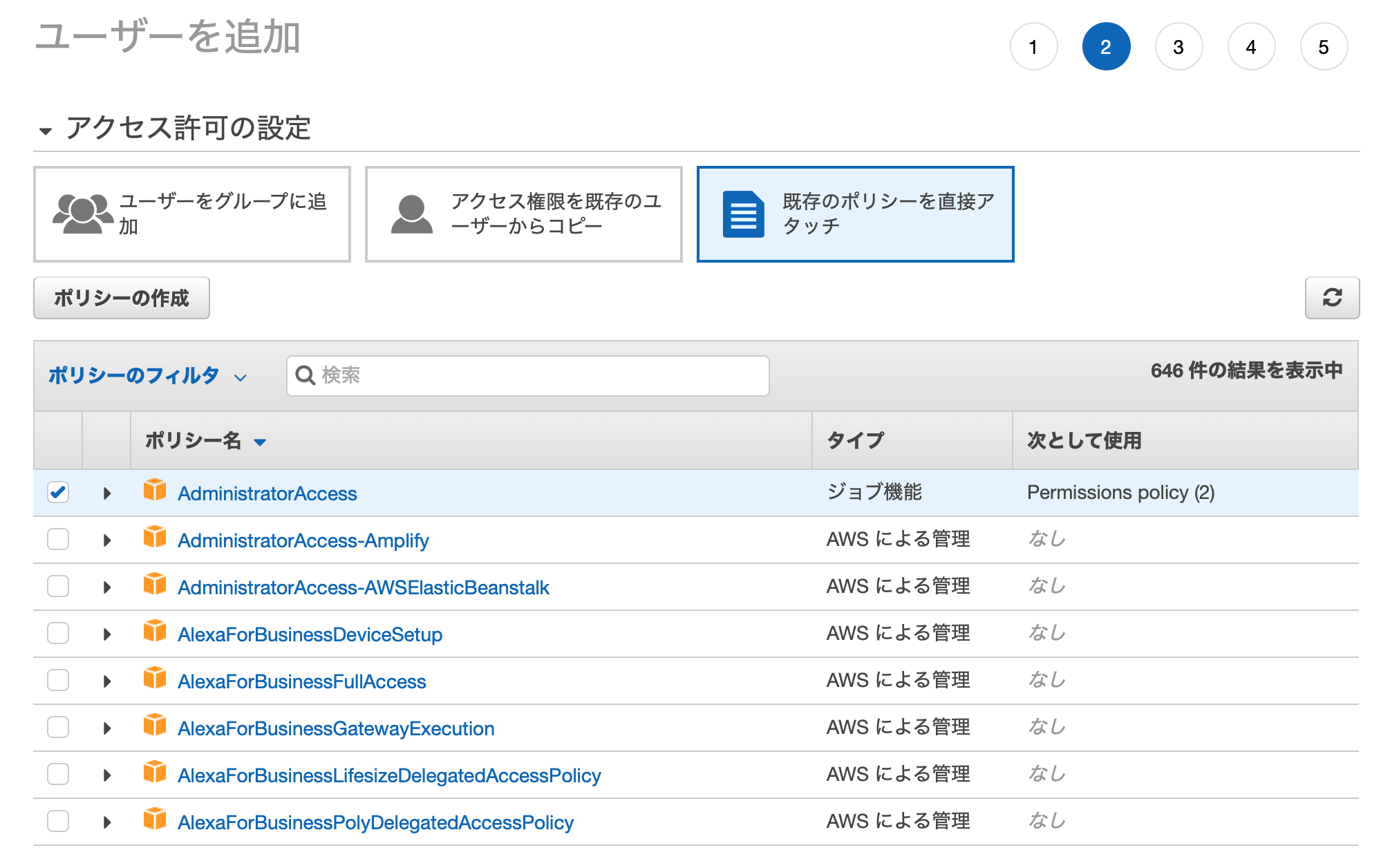Click orange box icon beside AlexaForBusinessFullAccess
Image resolution: width=1381 pixels, height=868 pixels.
tap(155, 678)
